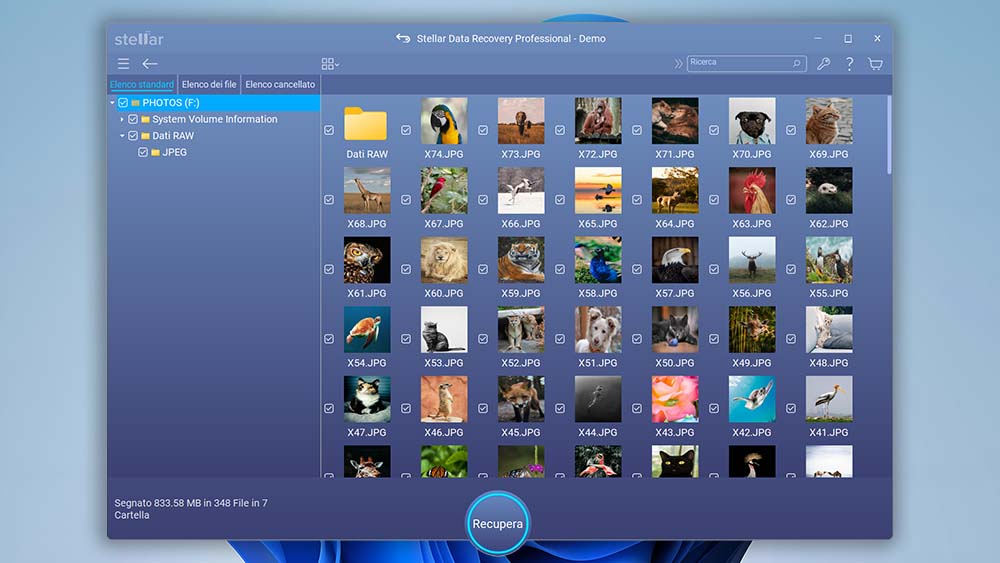This screenshot has height=563, width=1000.
Task: Select the X70.JPG pug thumbnail
Action: click(752, 121)
